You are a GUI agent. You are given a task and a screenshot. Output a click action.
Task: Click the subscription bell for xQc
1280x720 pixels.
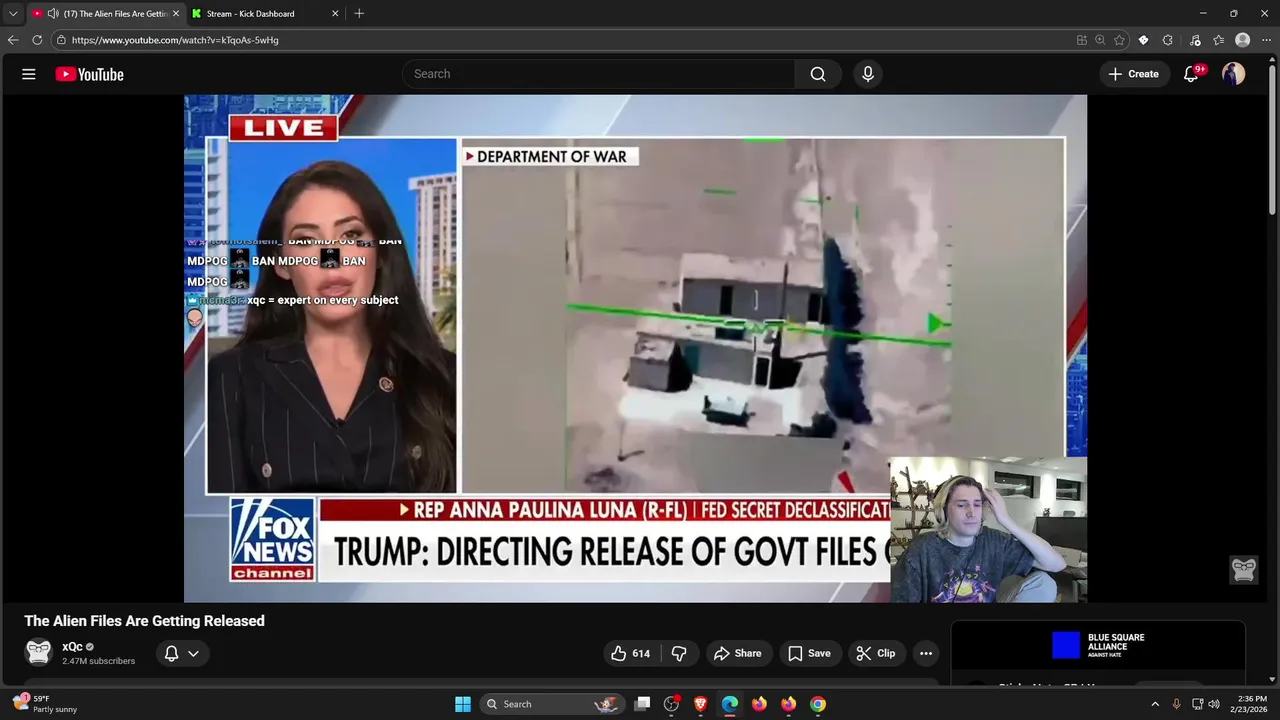tap(171, 653)
